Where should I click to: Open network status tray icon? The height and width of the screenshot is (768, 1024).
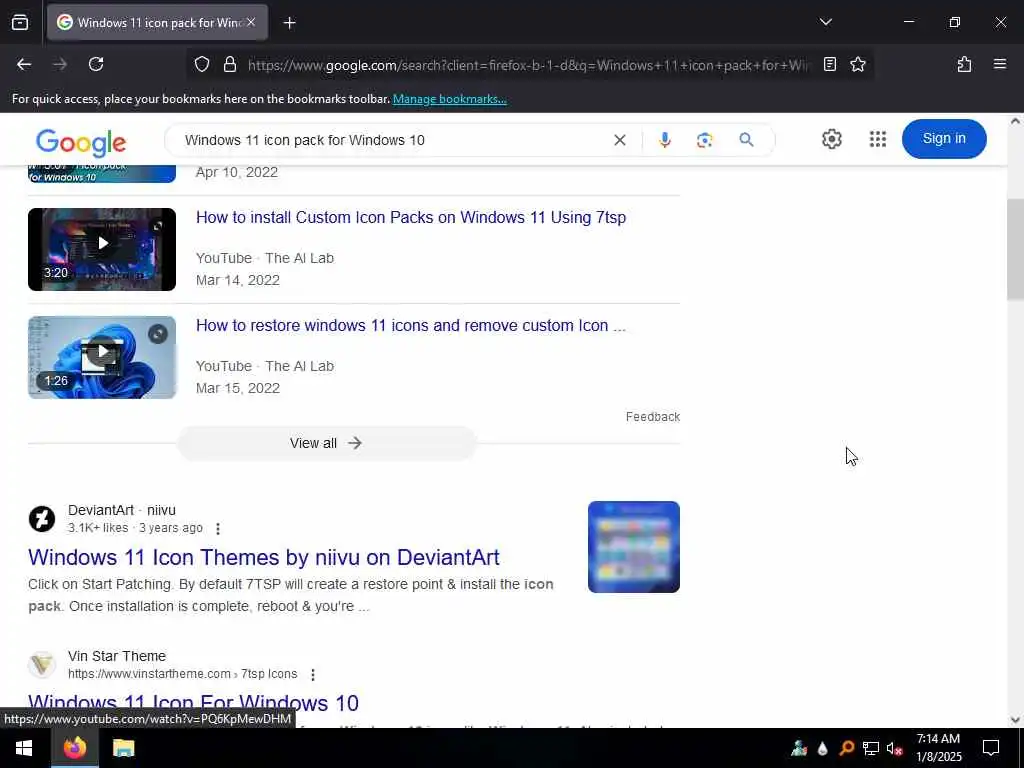[x=870, y=748]
